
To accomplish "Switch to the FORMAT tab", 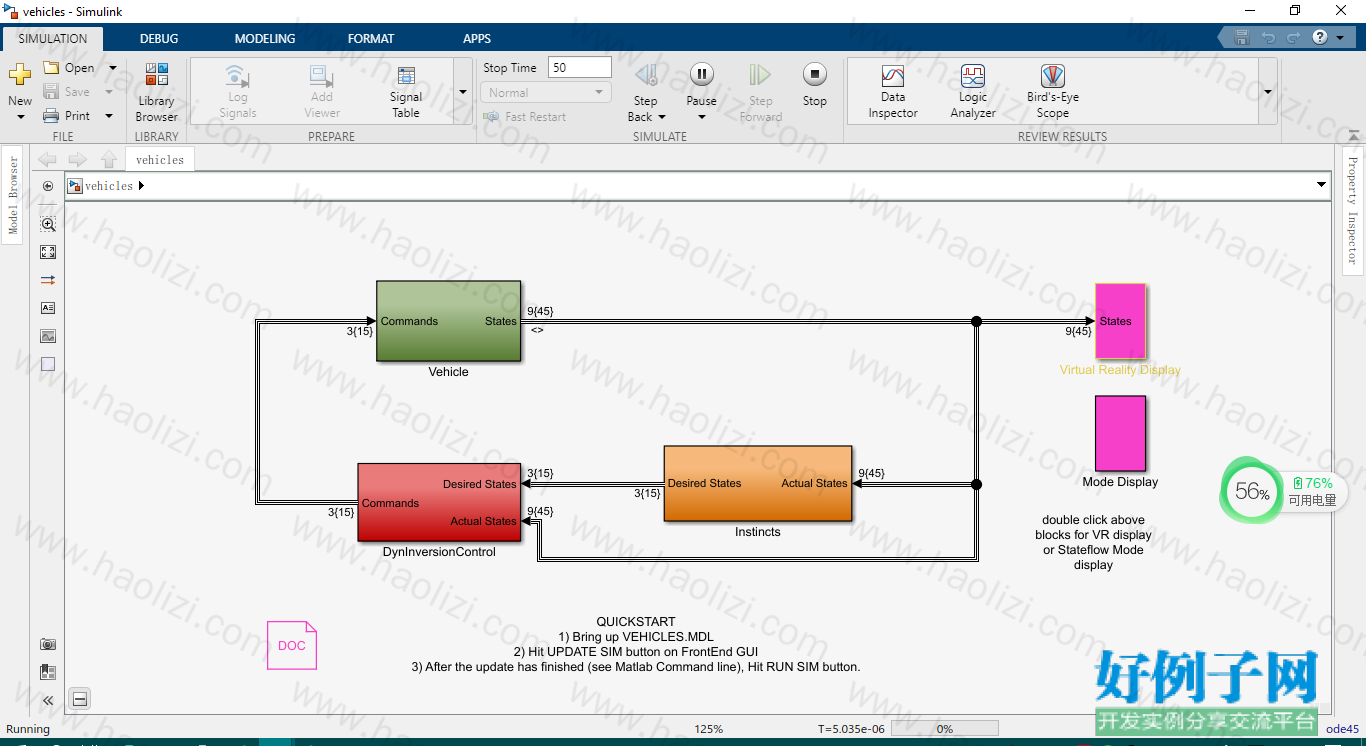I will [x=371, y=39].
